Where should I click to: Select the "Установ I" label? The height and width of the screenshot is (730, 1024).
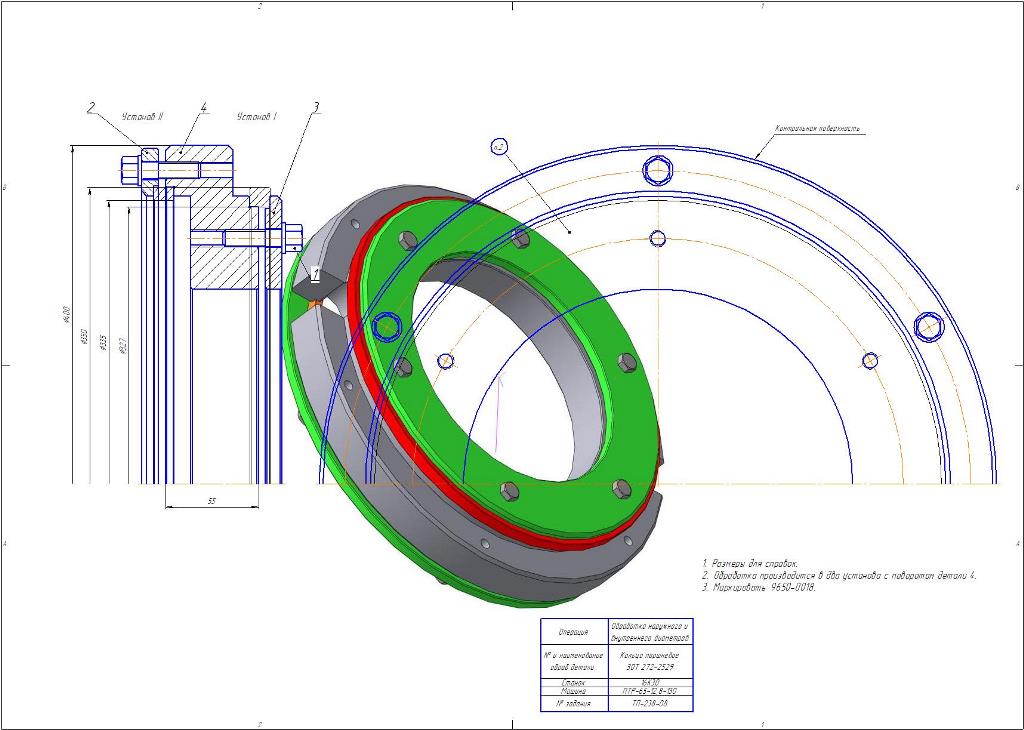pyautogui.click(x=257, y=116)
